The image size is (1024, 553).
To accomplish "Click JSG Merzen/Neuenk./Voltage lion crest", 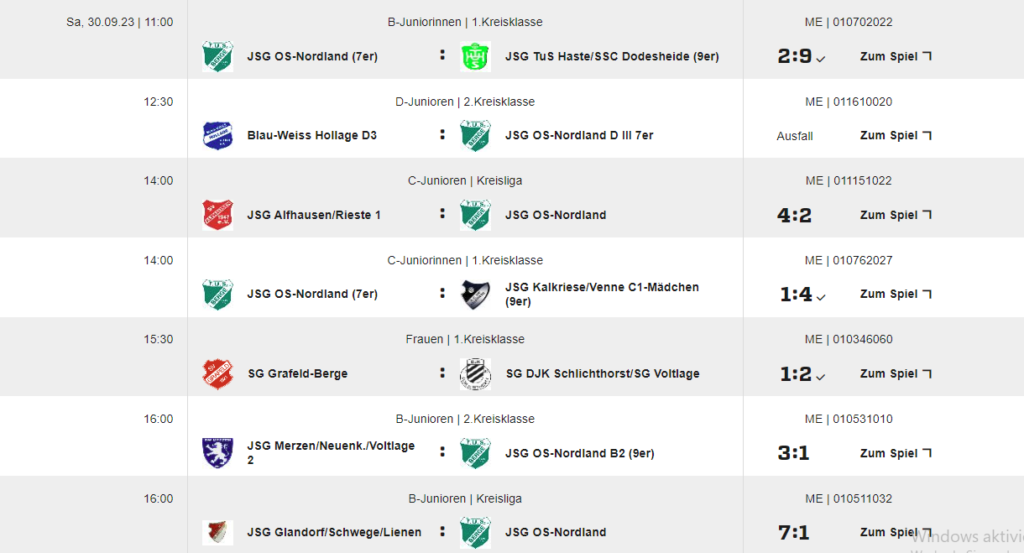I will [x=217, y=453].
